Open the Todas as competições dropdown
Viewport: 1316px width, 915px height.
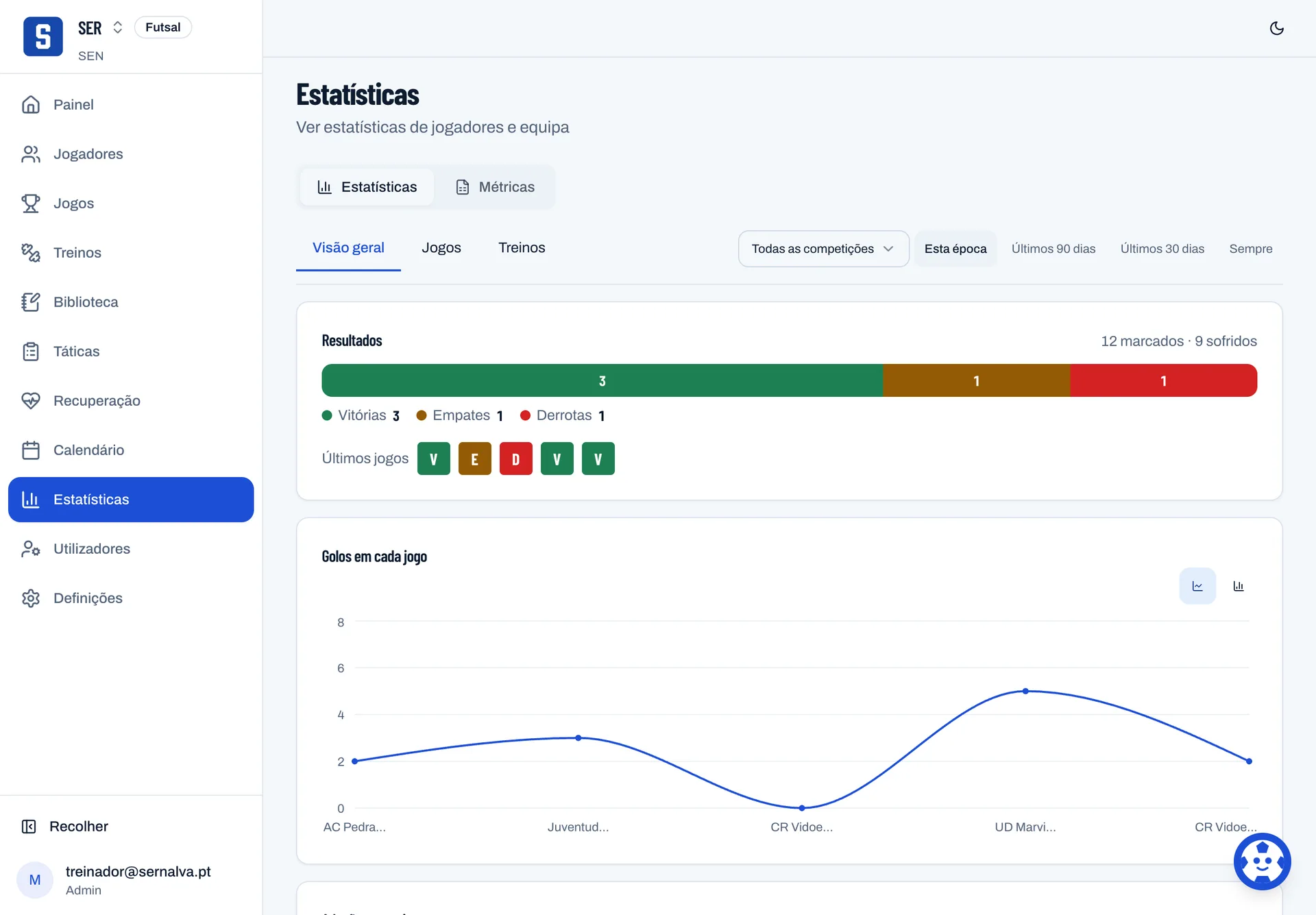click(x=823, y=249)
